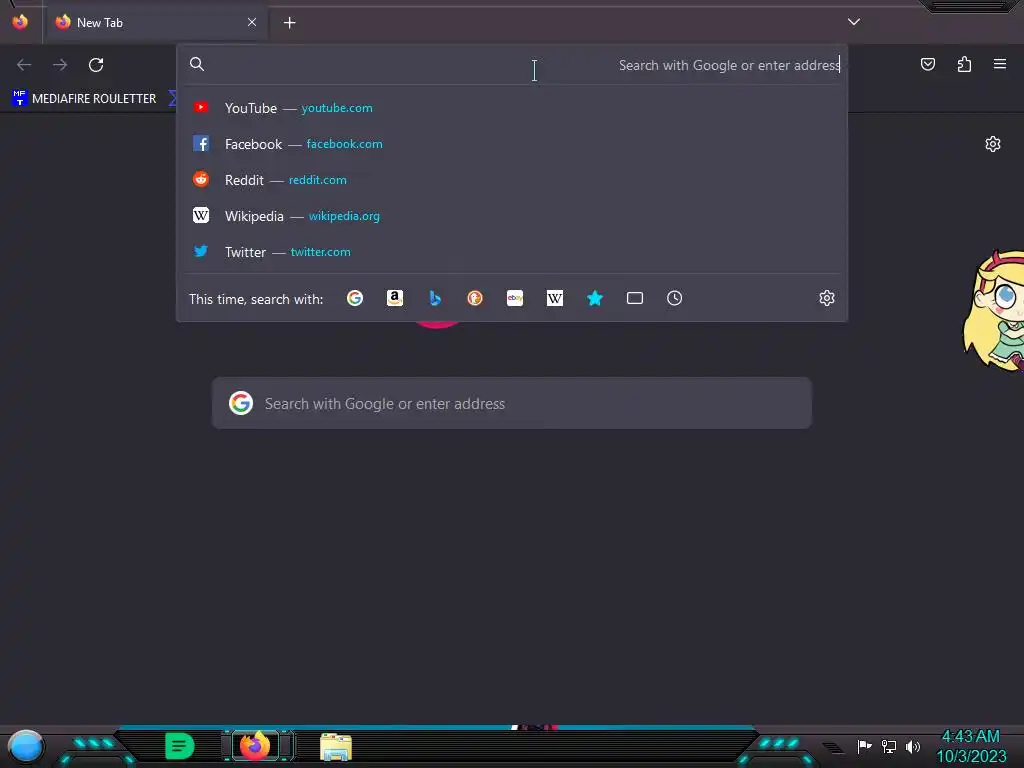Click the Facebook favicon
The height and width of the screenshot is (768, 1024).
point(201,143)
